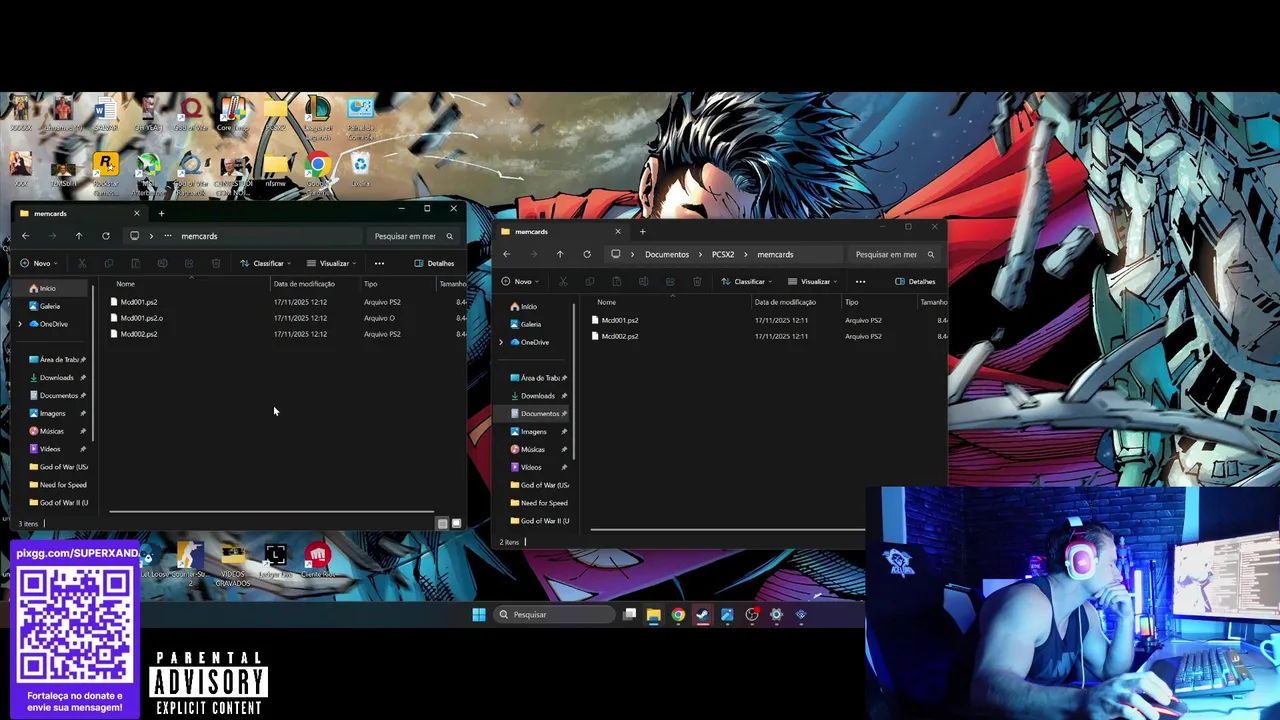Open Need for Speed folder in left sidebar
This screenshot has height=720, width=1280.
58,485
